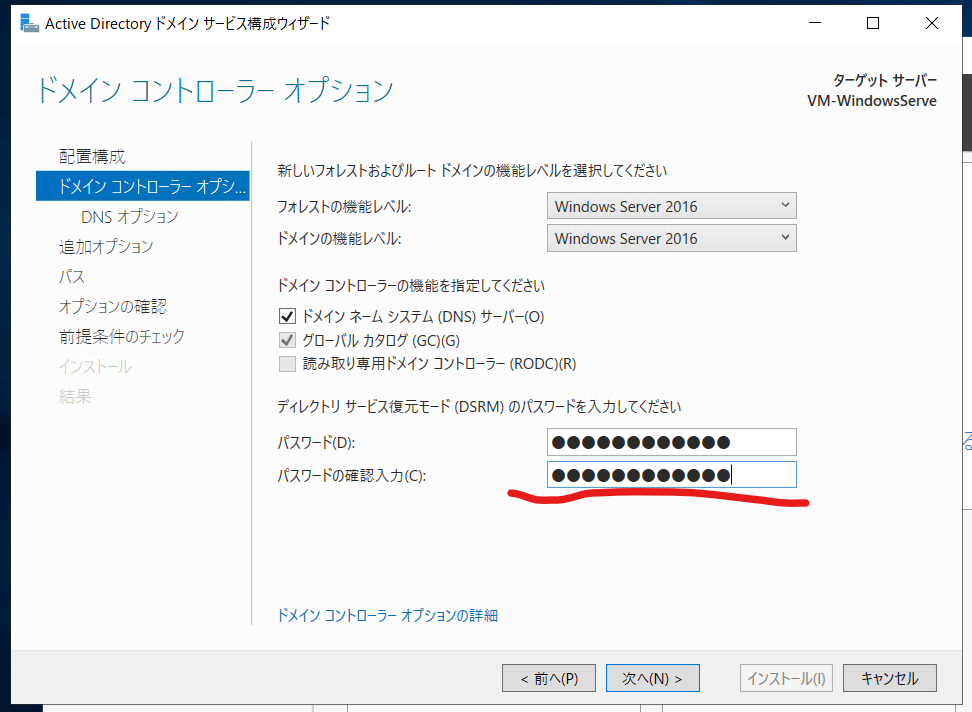
Task: Click the ドメイン コントローラー オプション page heading
Action: (215, 90)
